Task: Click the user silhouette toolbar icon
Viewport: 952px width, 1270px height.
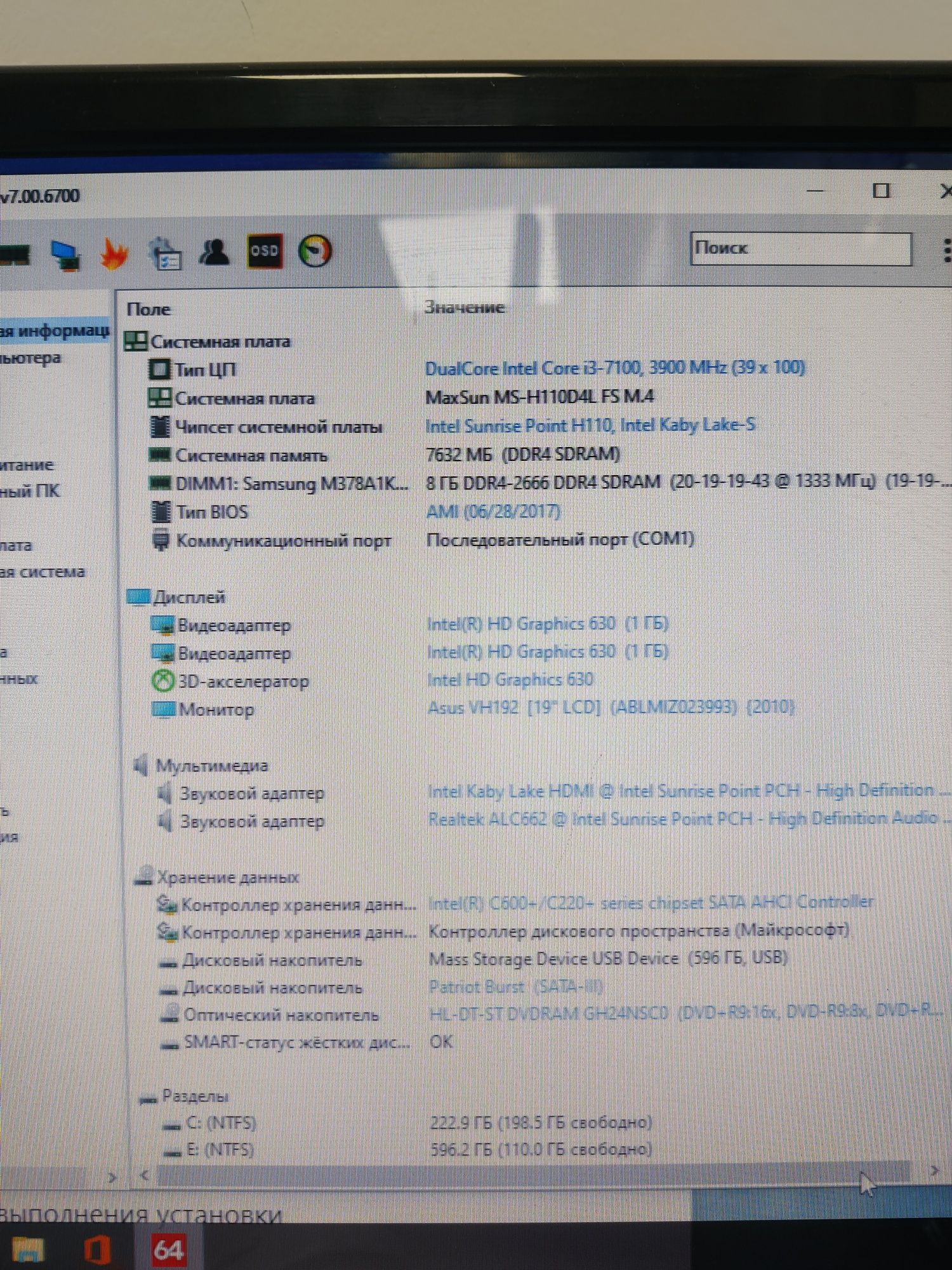Action: (215, 252)
